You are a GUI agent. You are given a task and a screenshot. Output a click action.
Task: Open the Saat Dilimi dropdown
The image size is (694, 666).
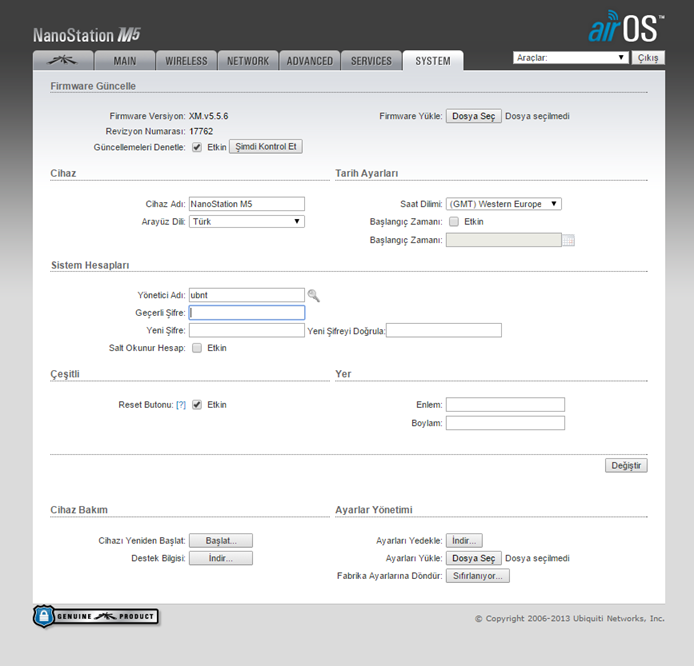click(x=504, y=204)
